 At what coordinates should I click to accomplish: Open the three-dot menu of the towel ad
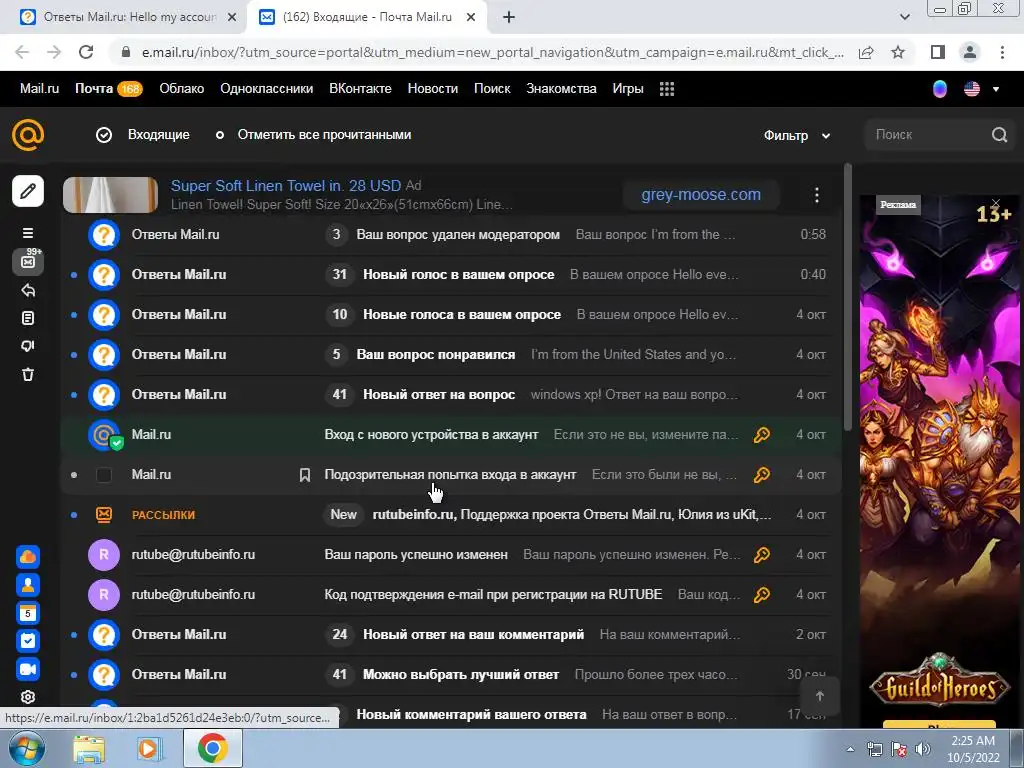(816, 195)
